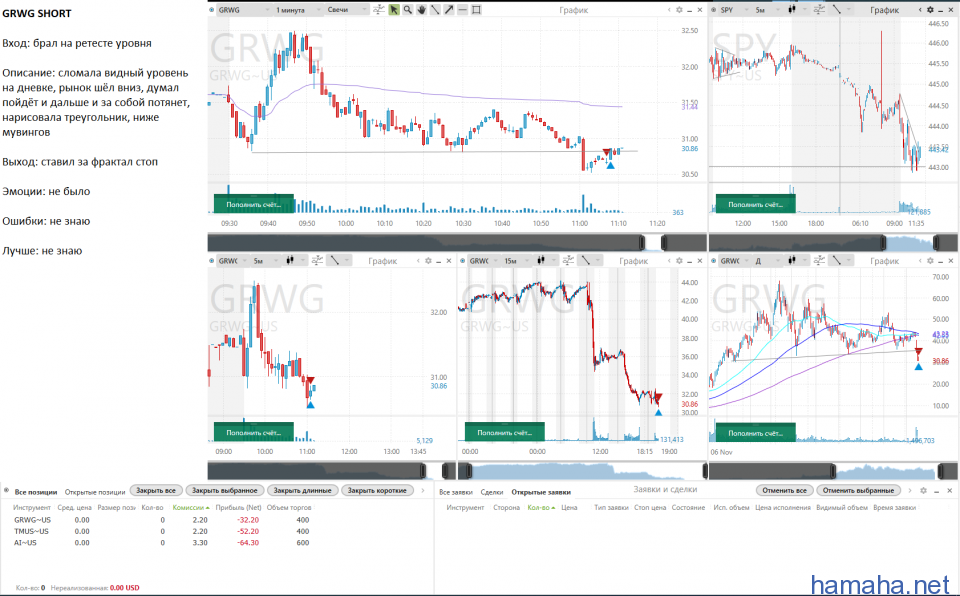Select the rectangle drawing tool
This screenshot has height=596, width=960.
[476, 10]
